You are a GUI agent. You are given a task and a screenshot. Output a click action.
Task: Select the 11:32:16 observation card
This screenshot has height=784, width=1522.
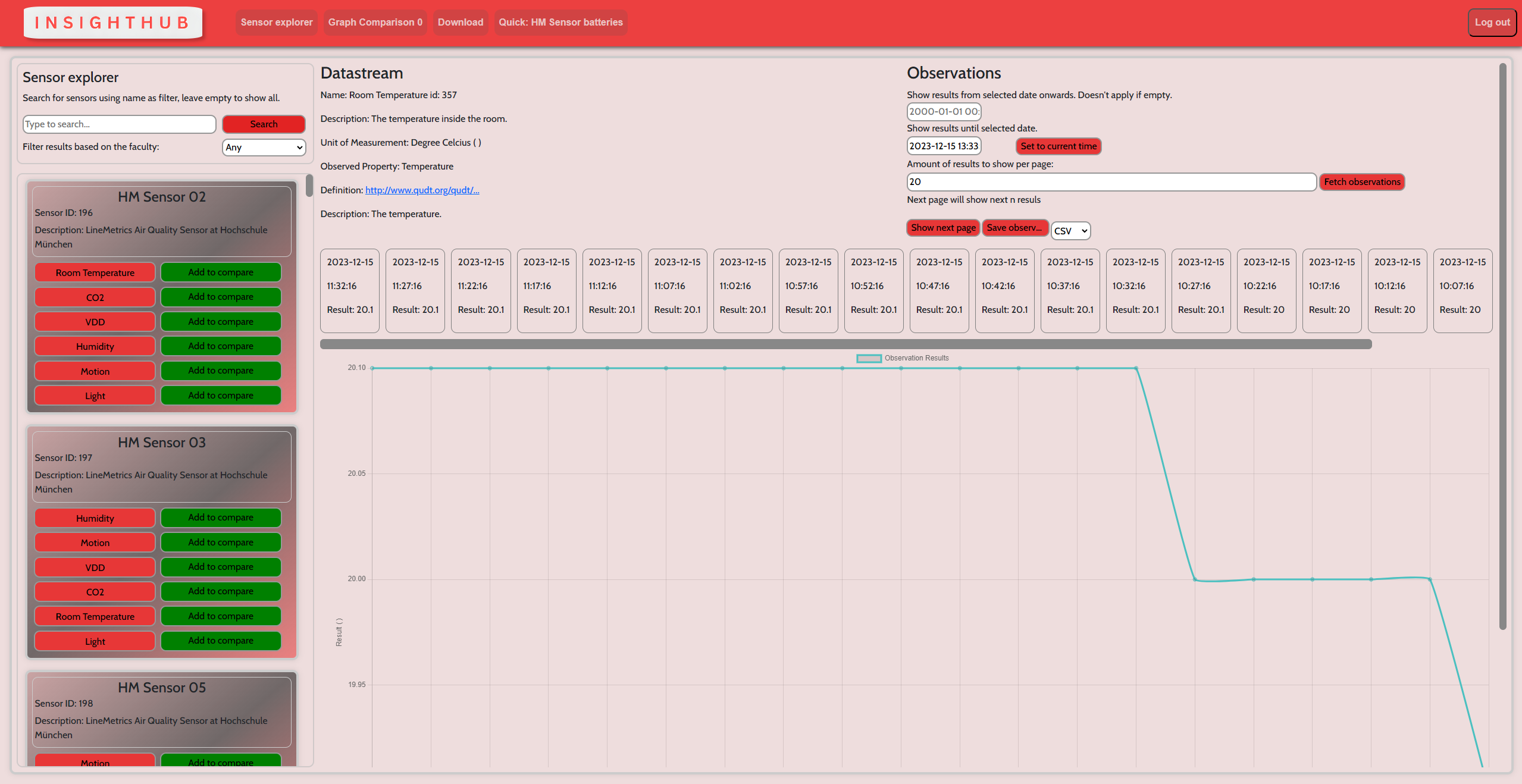coord(350,290)
